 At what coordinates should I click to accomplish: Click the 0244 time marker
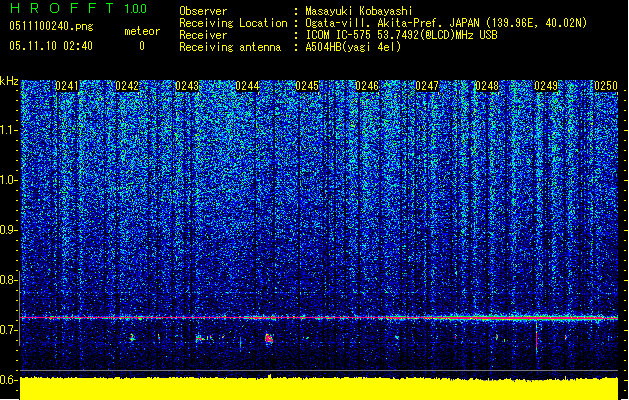(x=247, y=86)
